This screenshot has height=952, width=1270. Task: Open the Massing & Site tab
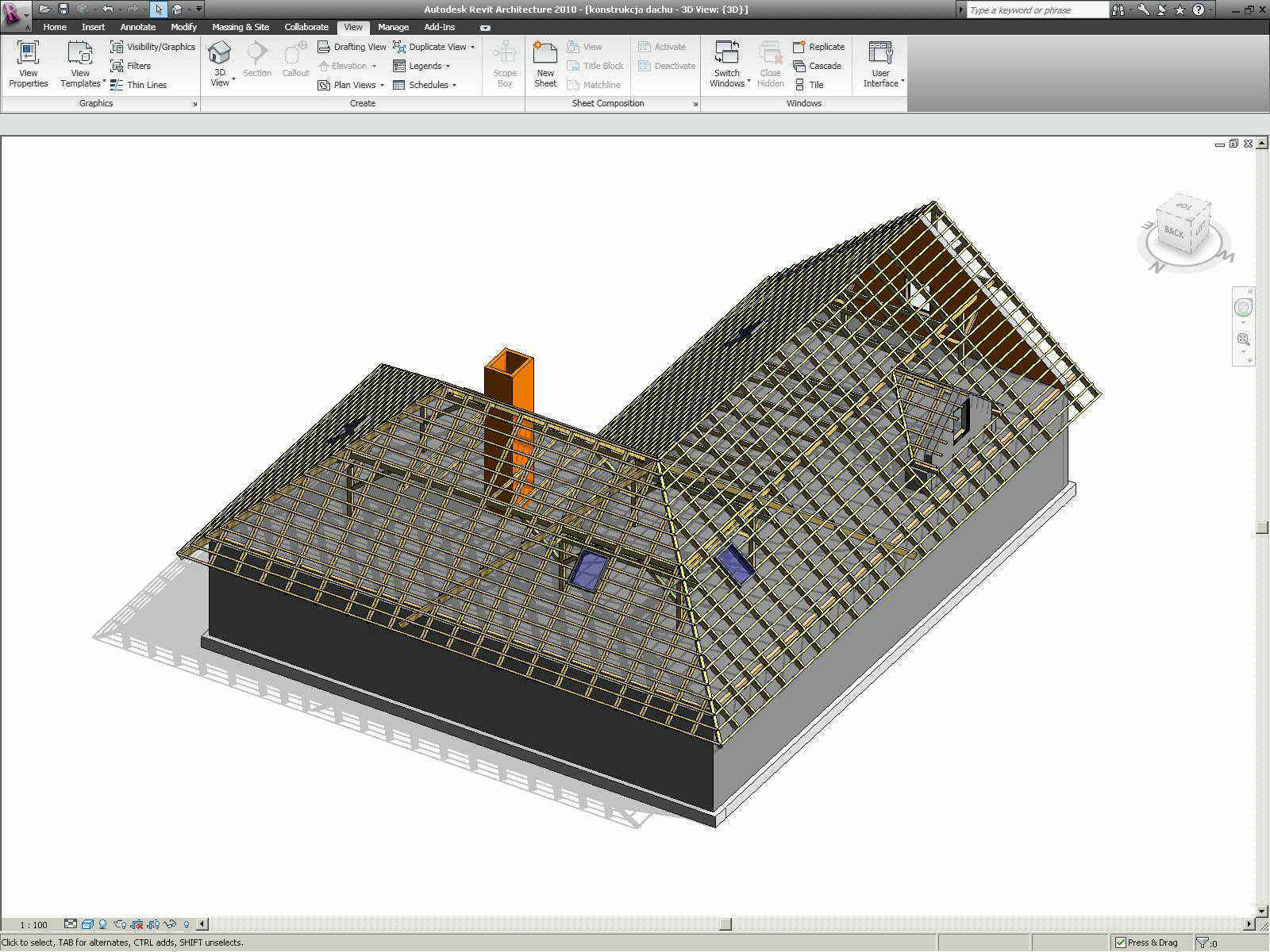[x=241, y=27]
